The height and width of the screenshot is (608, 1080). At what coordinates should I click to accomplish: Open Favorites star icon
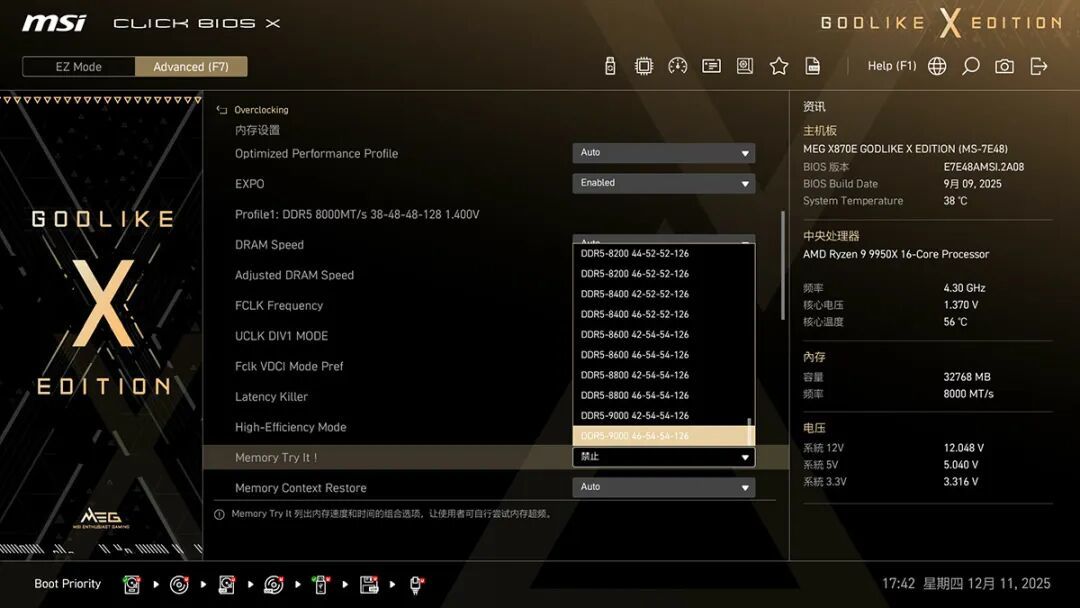pos(779,66)
